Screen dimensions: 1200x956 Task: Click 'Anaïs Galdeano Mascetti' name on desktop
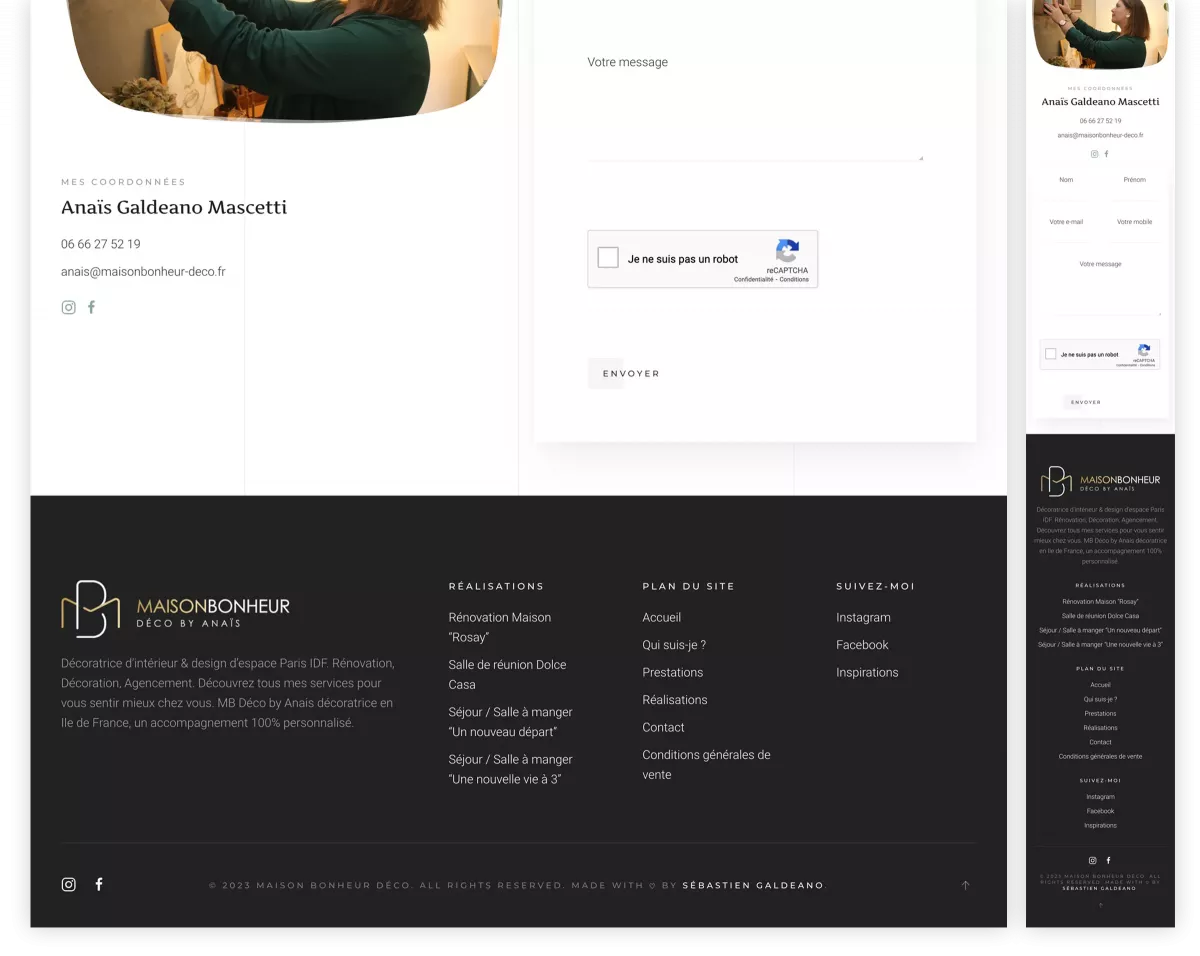pos(174,208)
